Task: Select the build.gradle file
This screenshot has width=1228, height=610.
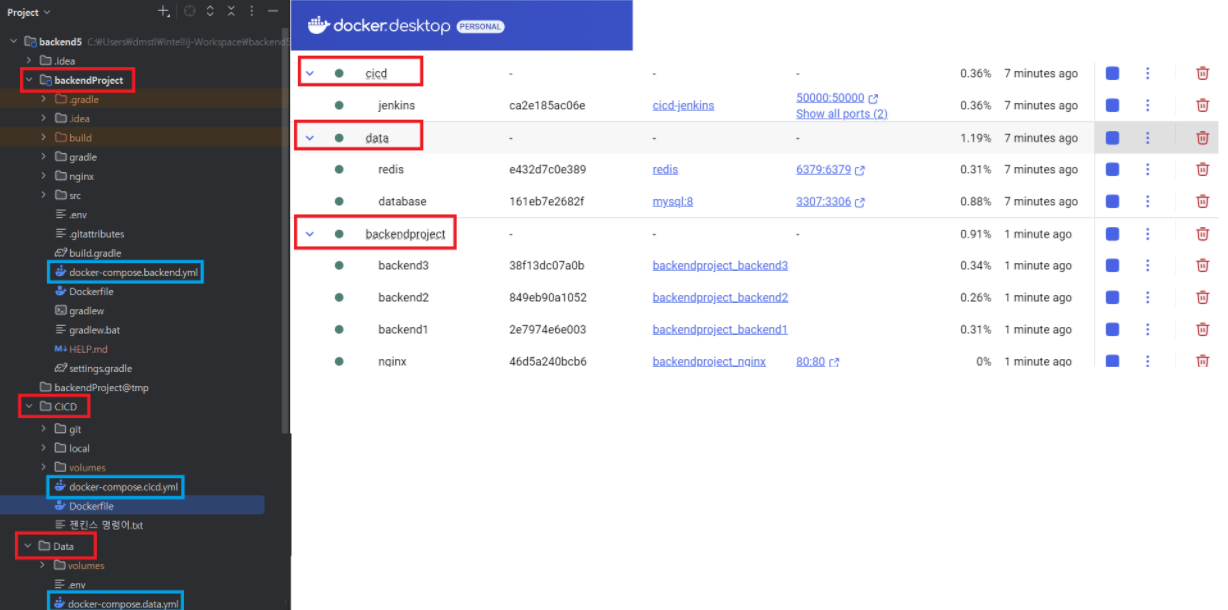Action: (x=88, y=253)
